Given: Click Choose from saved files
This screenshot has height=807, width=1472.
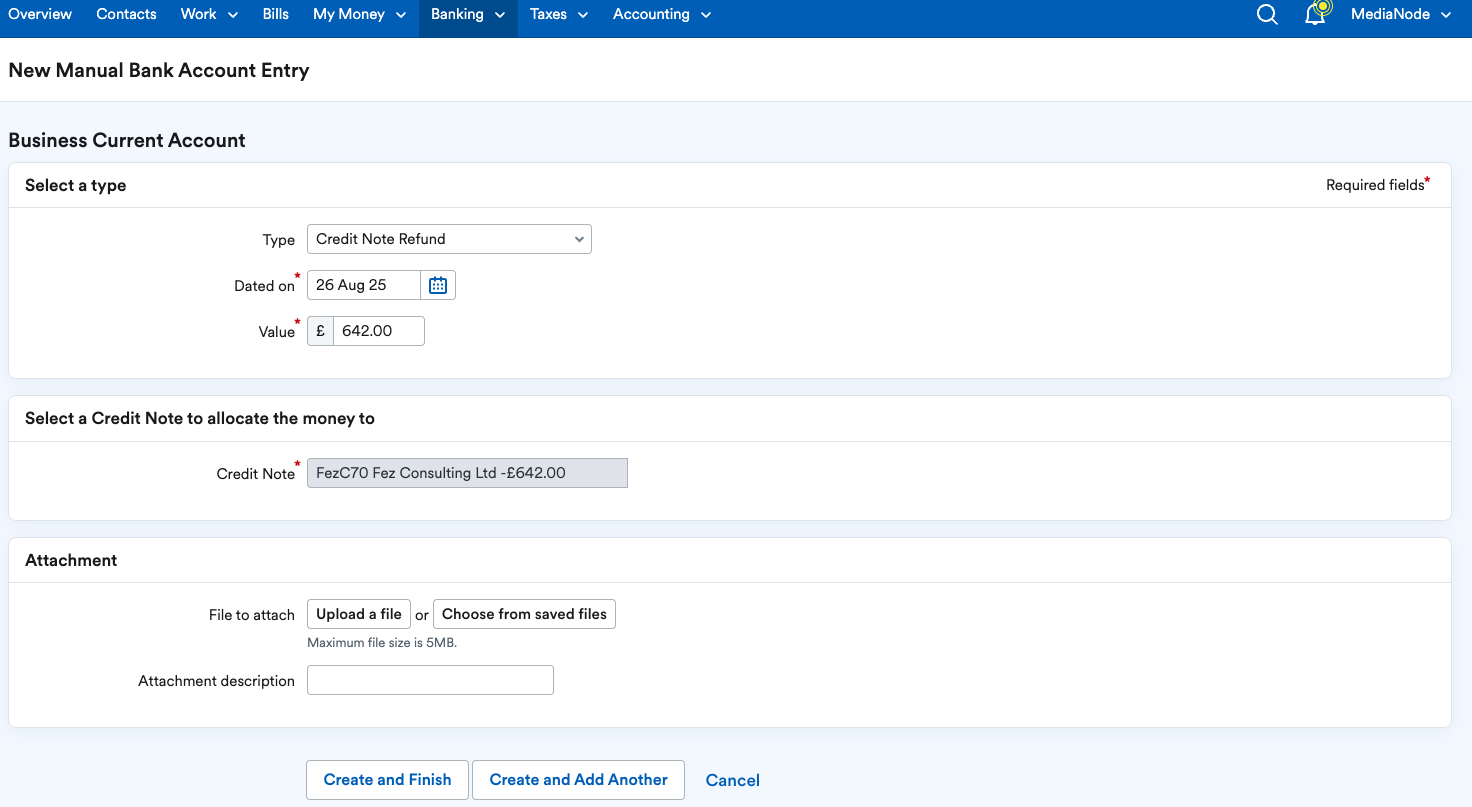Looking at the screenshot, I should pos(524,614).
